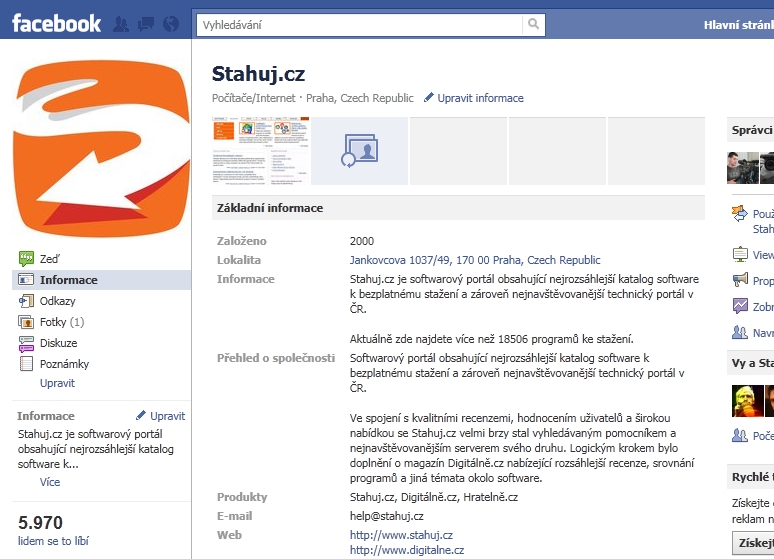Image resolution: width=774 pixels, height=559 pixels.
Task: Click the Odkazy icon
Action: point(26,301)
